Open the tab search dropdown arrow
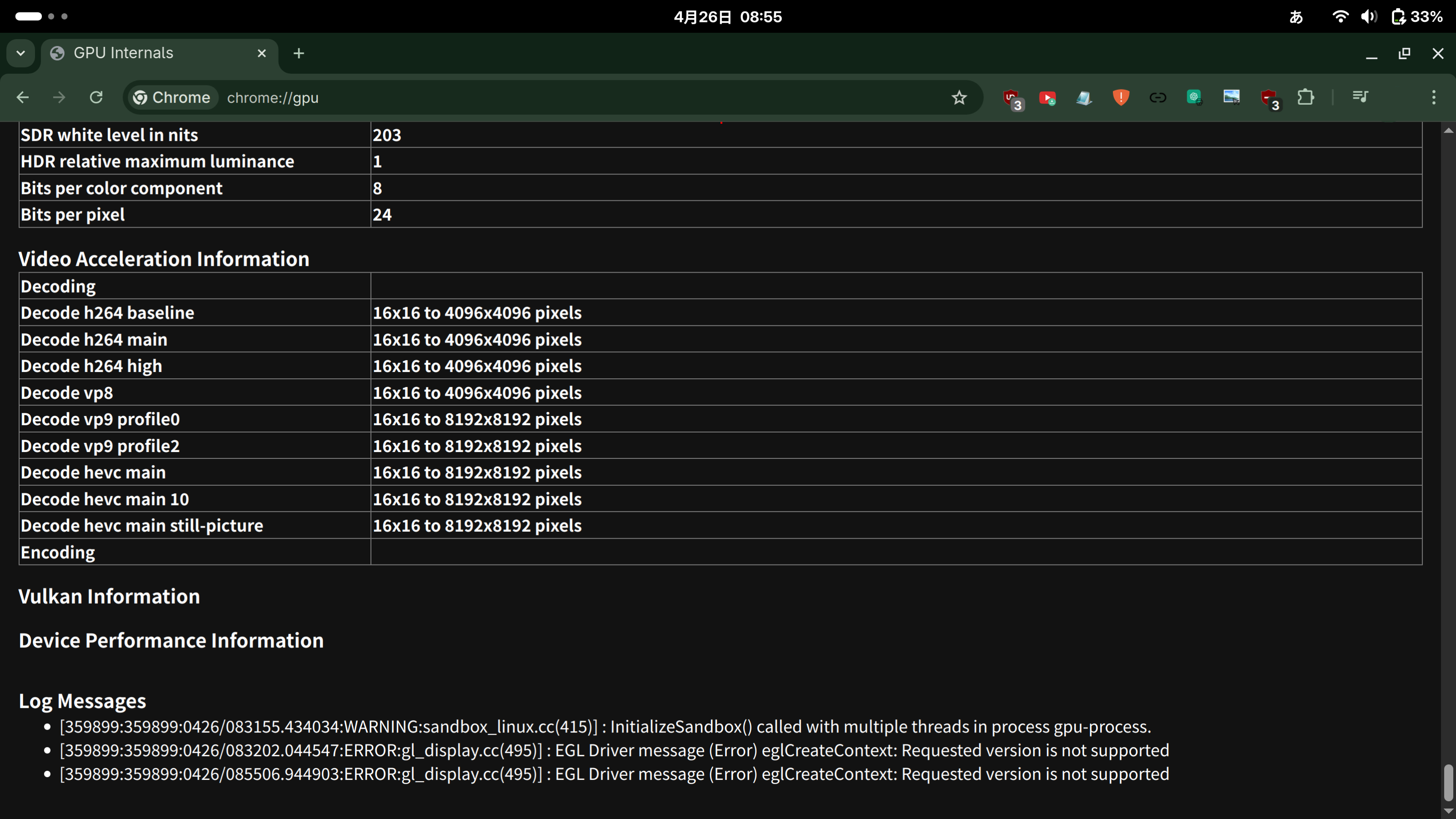 point(21,53)
